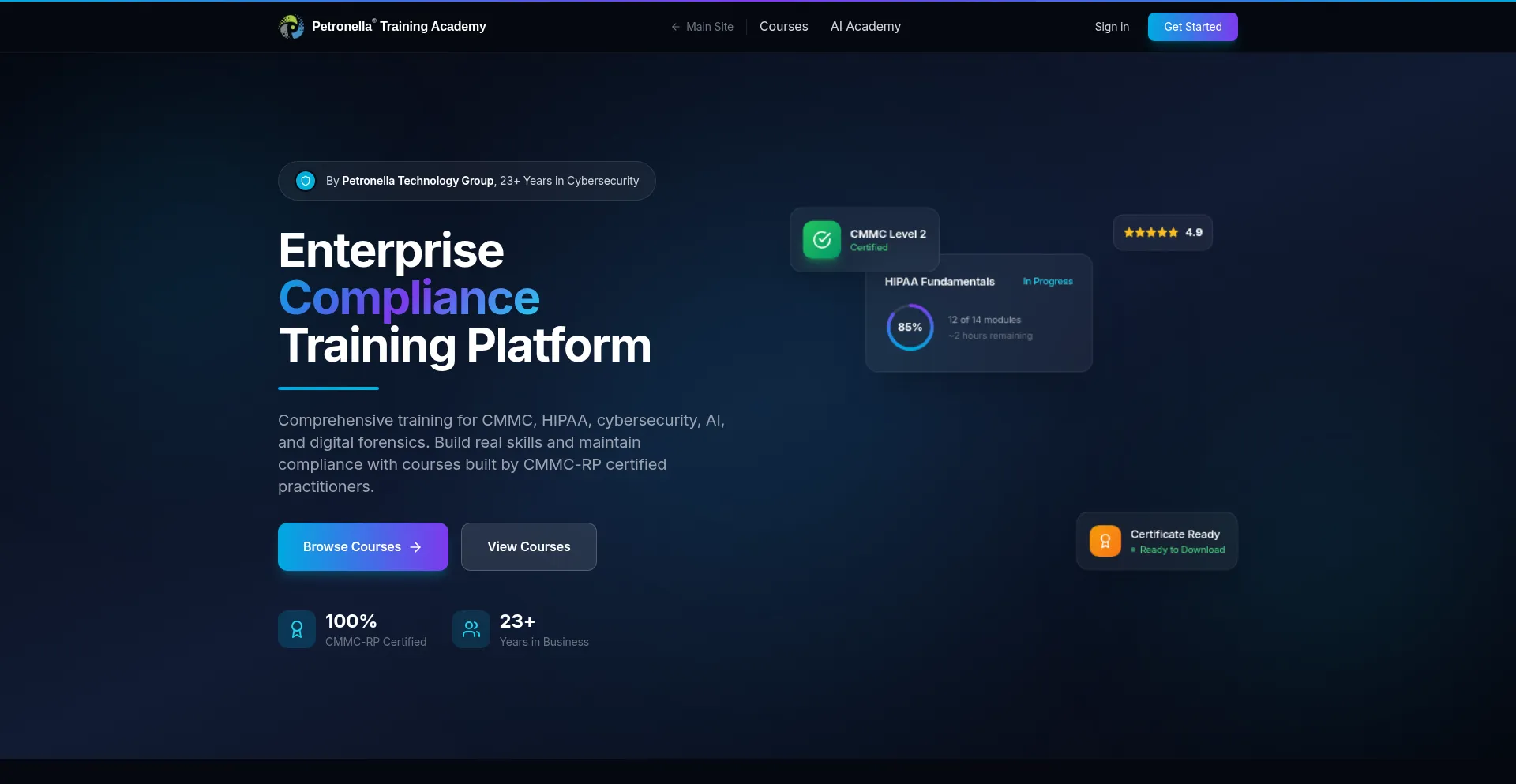Click the award icon beside 100%
1516x784 pixels.
tap(297, 629)
